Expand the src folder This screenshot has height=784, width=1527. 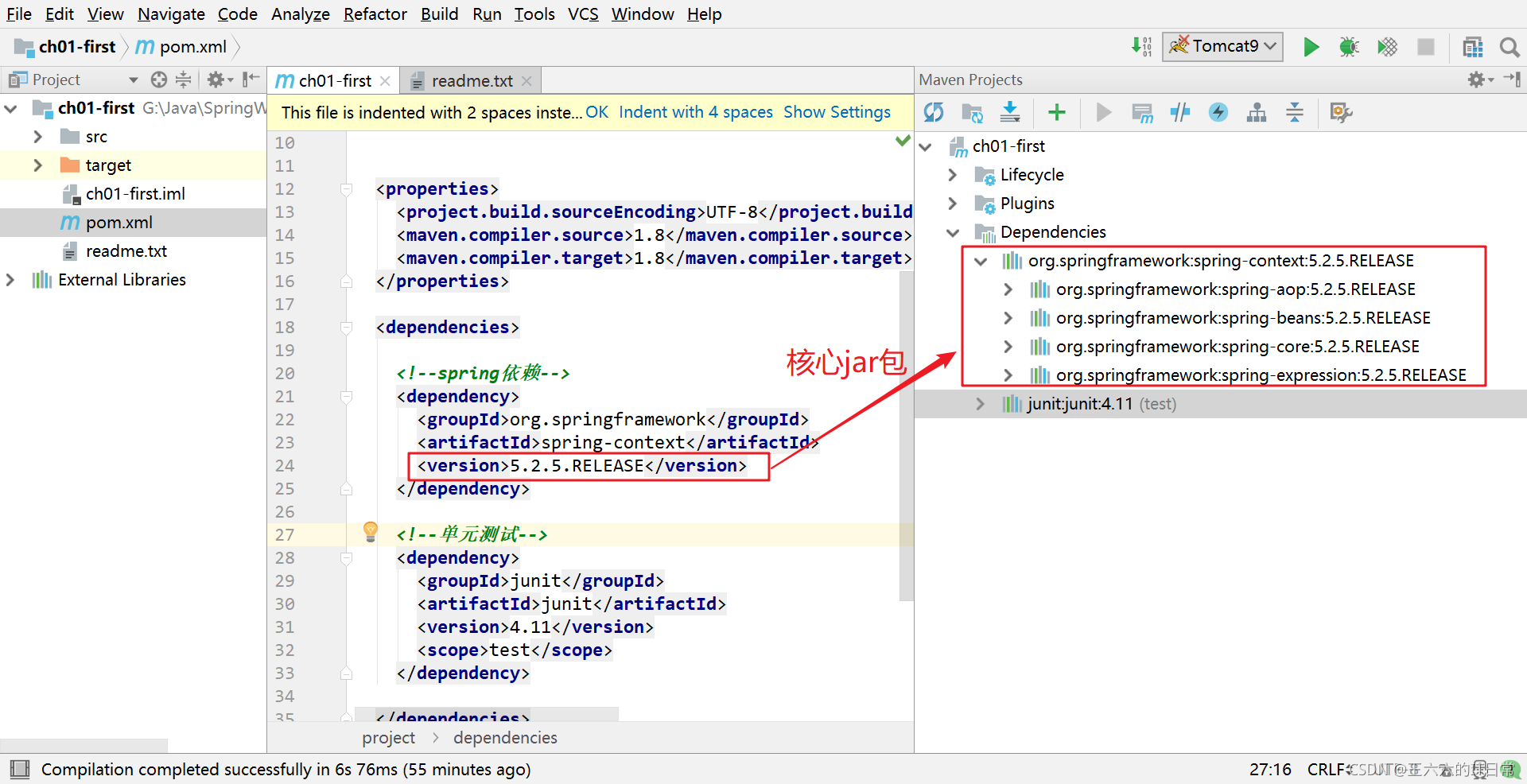click(37, 137)
